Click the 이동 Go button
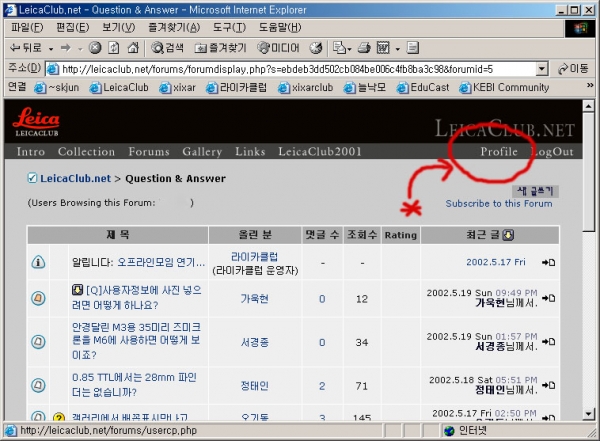Viewport: 600px width, 441px height. pyautogui.click(x=573, y=69)
